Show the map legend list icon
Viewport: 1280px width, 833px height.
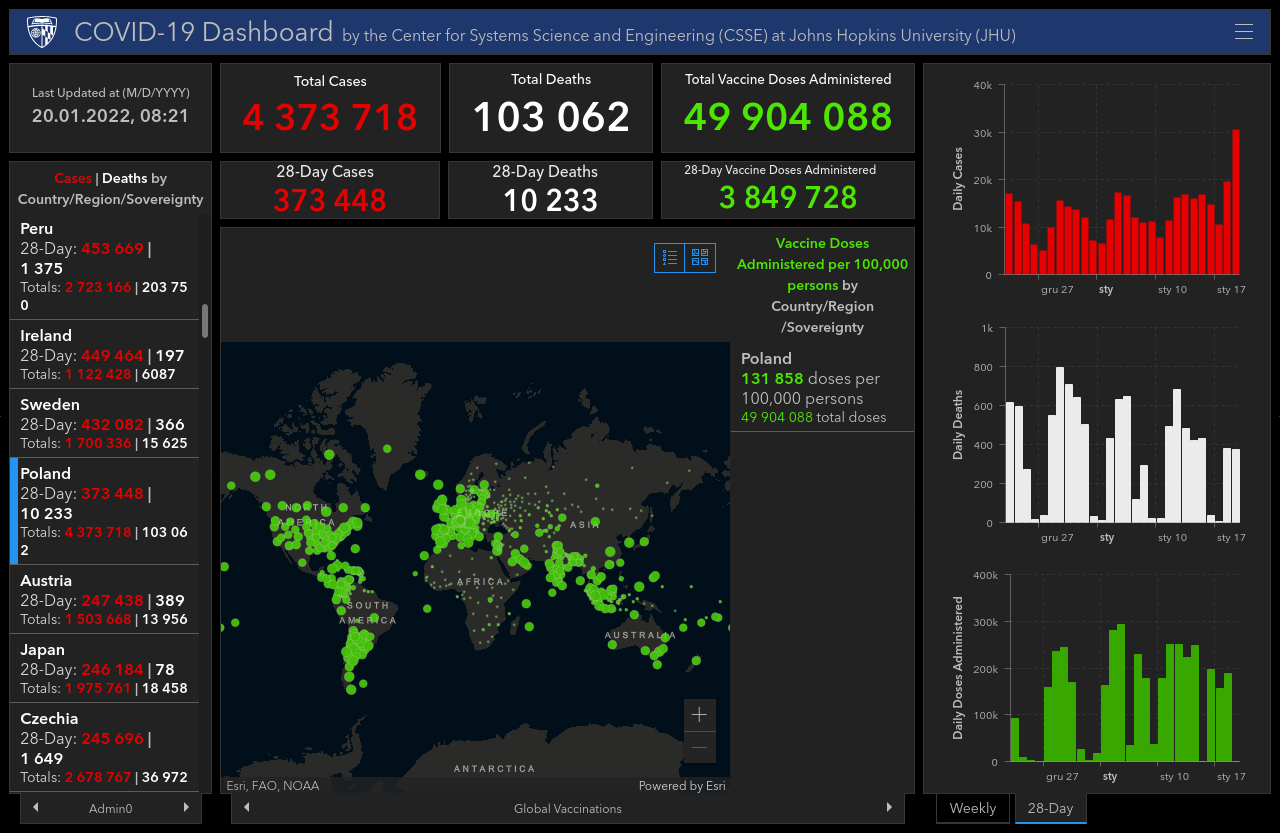point(670,257)
